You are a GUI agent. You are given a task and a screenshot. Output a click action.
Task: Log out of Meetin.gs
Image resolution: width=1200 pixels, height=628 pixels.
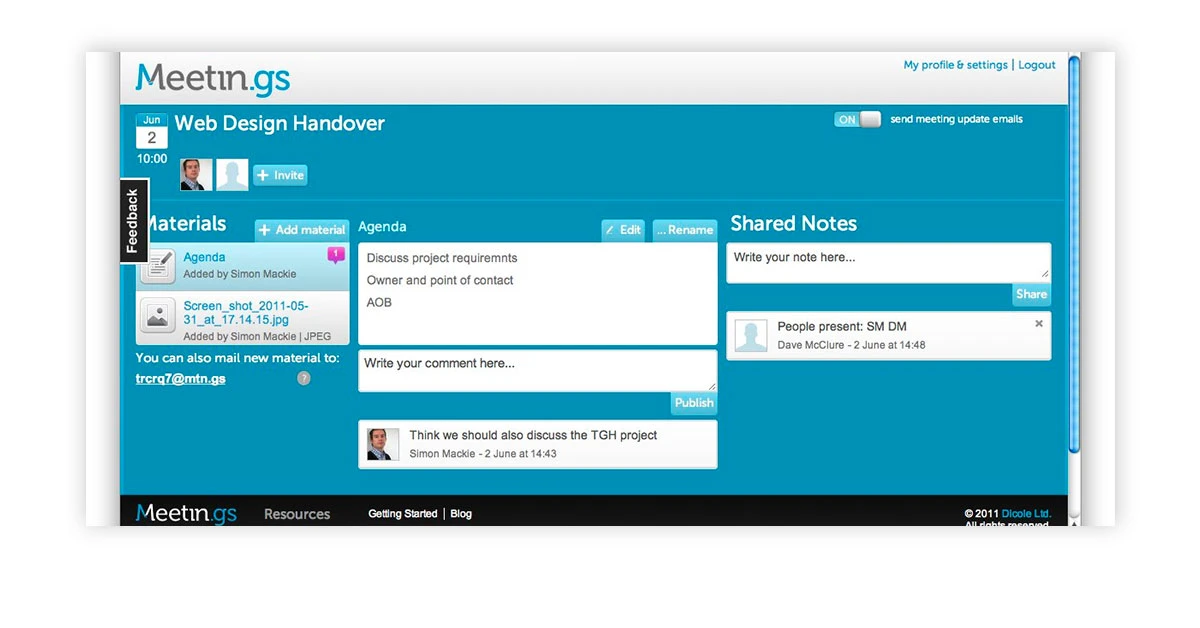tap(1037, 65)
